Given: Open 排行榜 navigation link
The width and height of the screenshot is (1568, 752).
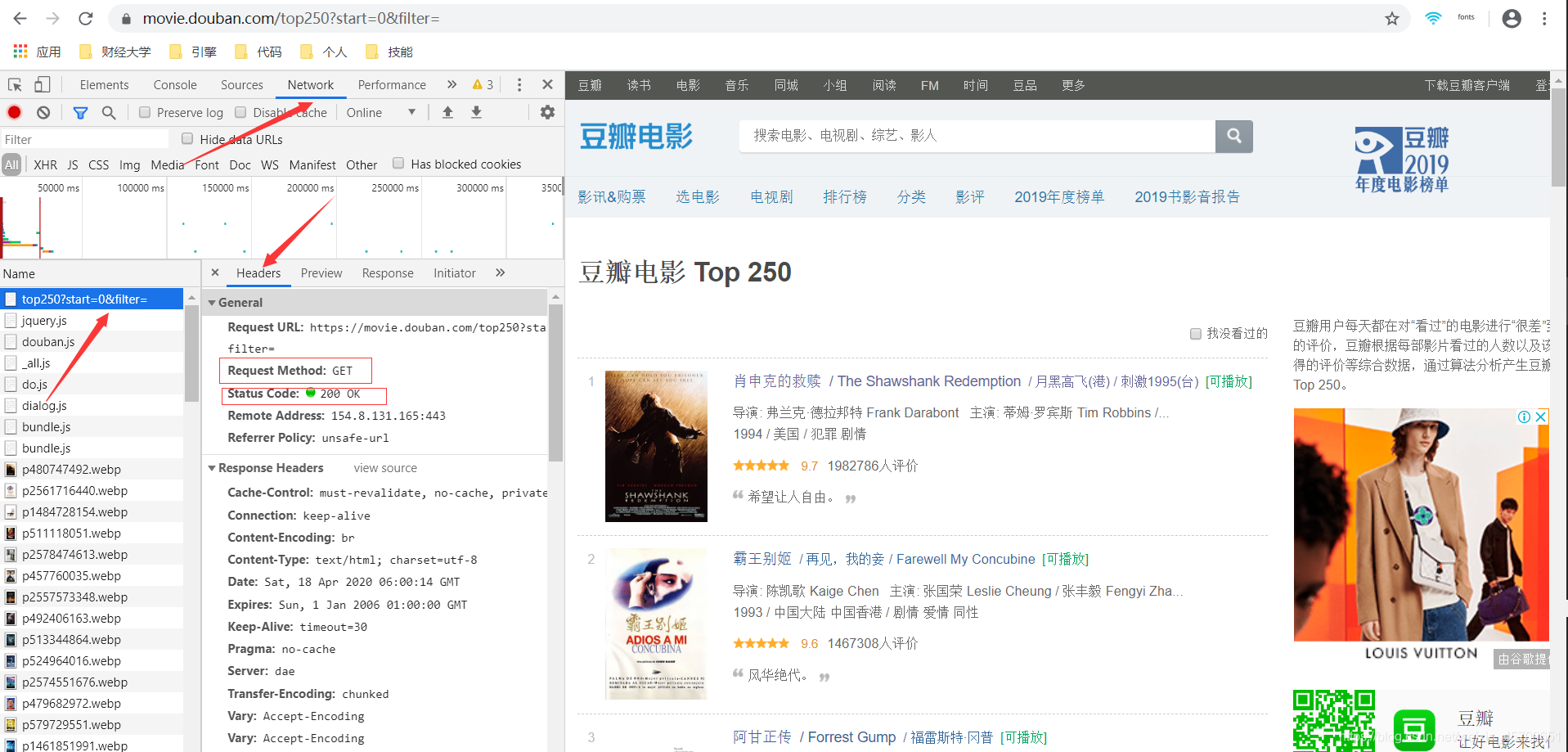Looking at the screenshot, I should coord(845,196).
